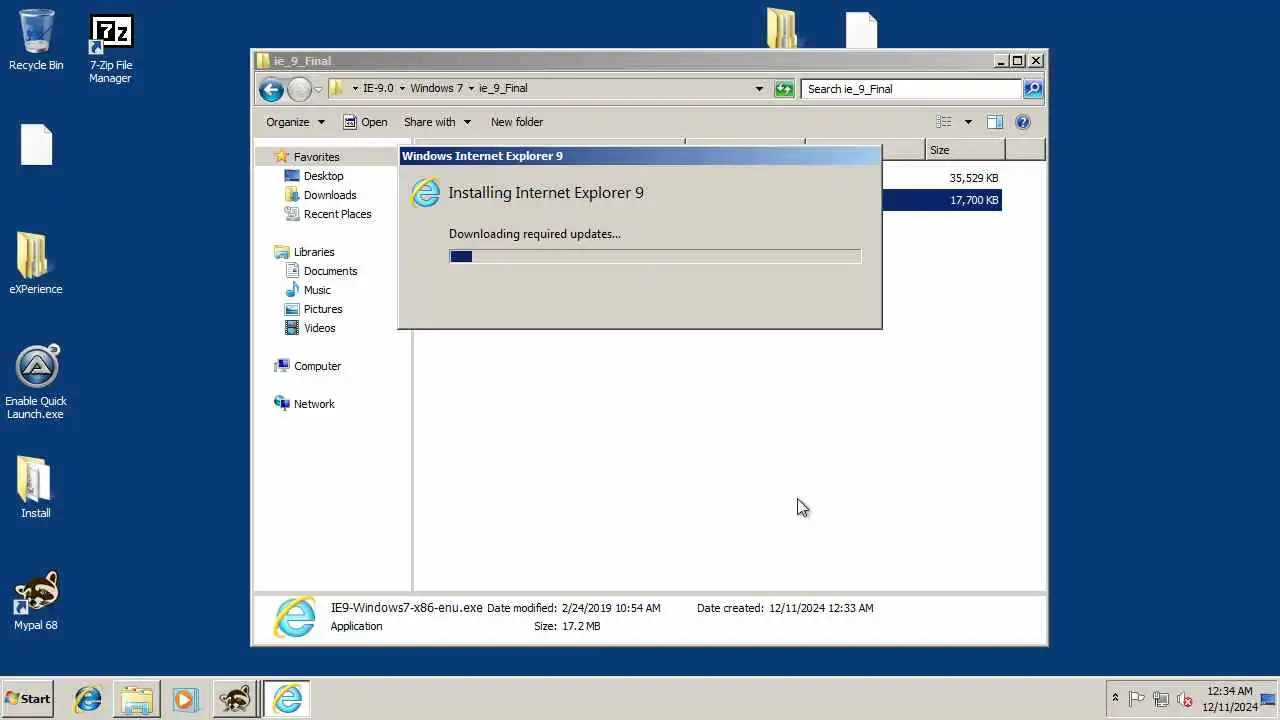Click IE-9.0 breadcrumb in address bar
1280x720 pixels.
pos(378,89)
